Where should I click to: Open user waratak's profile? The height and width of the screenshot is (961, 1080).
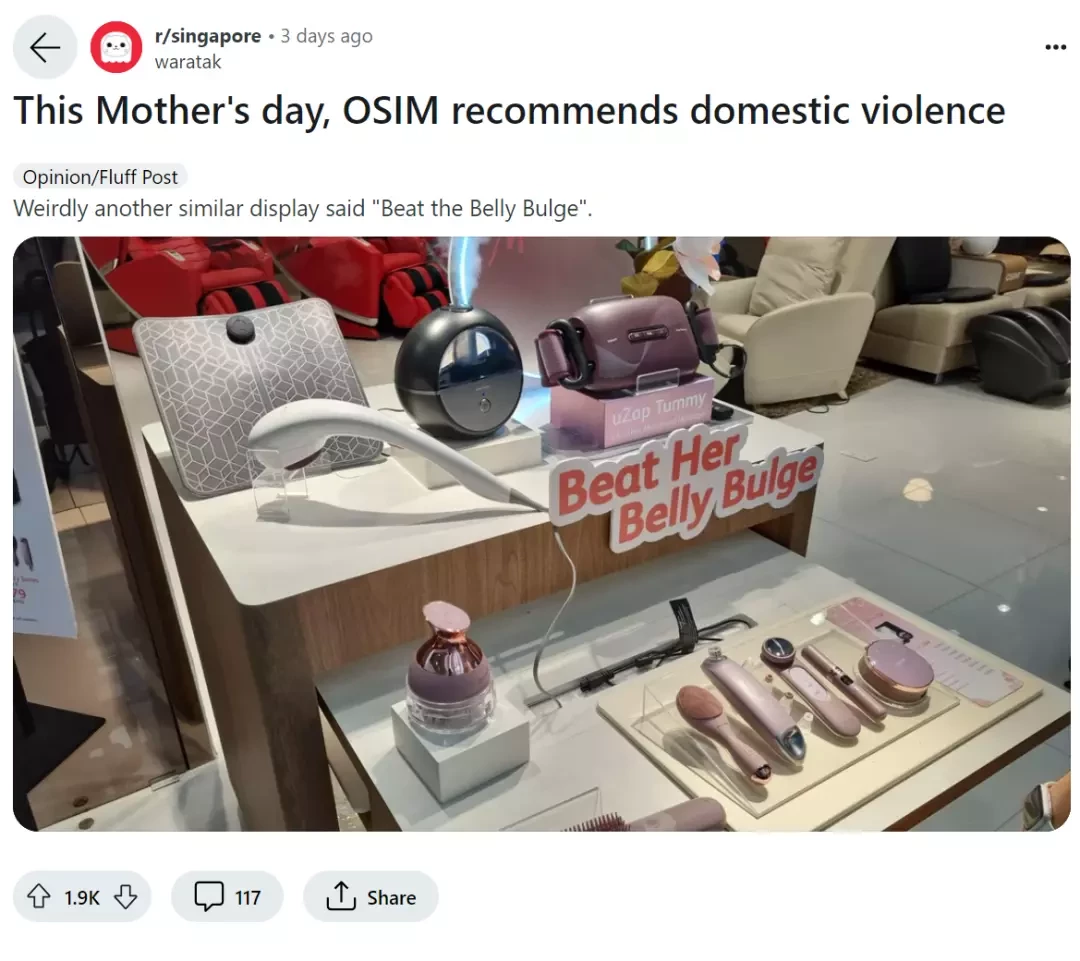188,62
